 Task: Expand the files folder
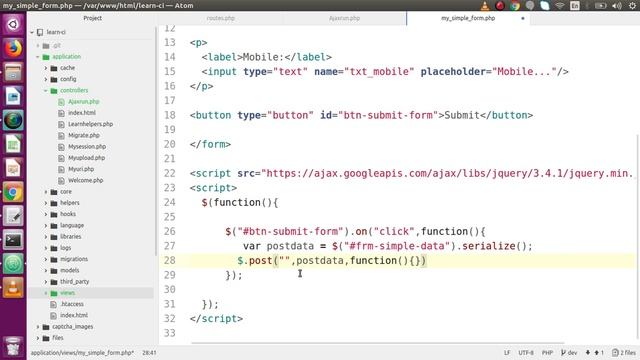38,338
